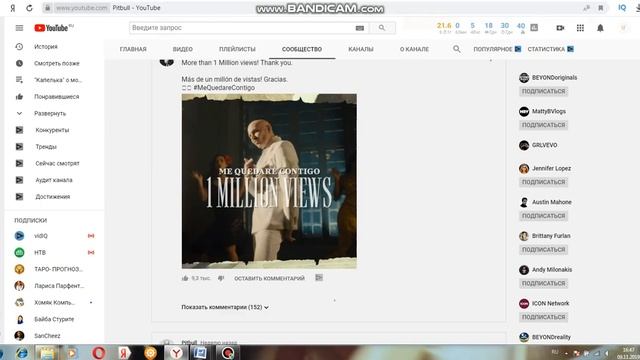Image resolution: width=640 pixels, height=360 pixels.
Task: Select the СООБЩЕСТВО tab
Action: point(302,49)
